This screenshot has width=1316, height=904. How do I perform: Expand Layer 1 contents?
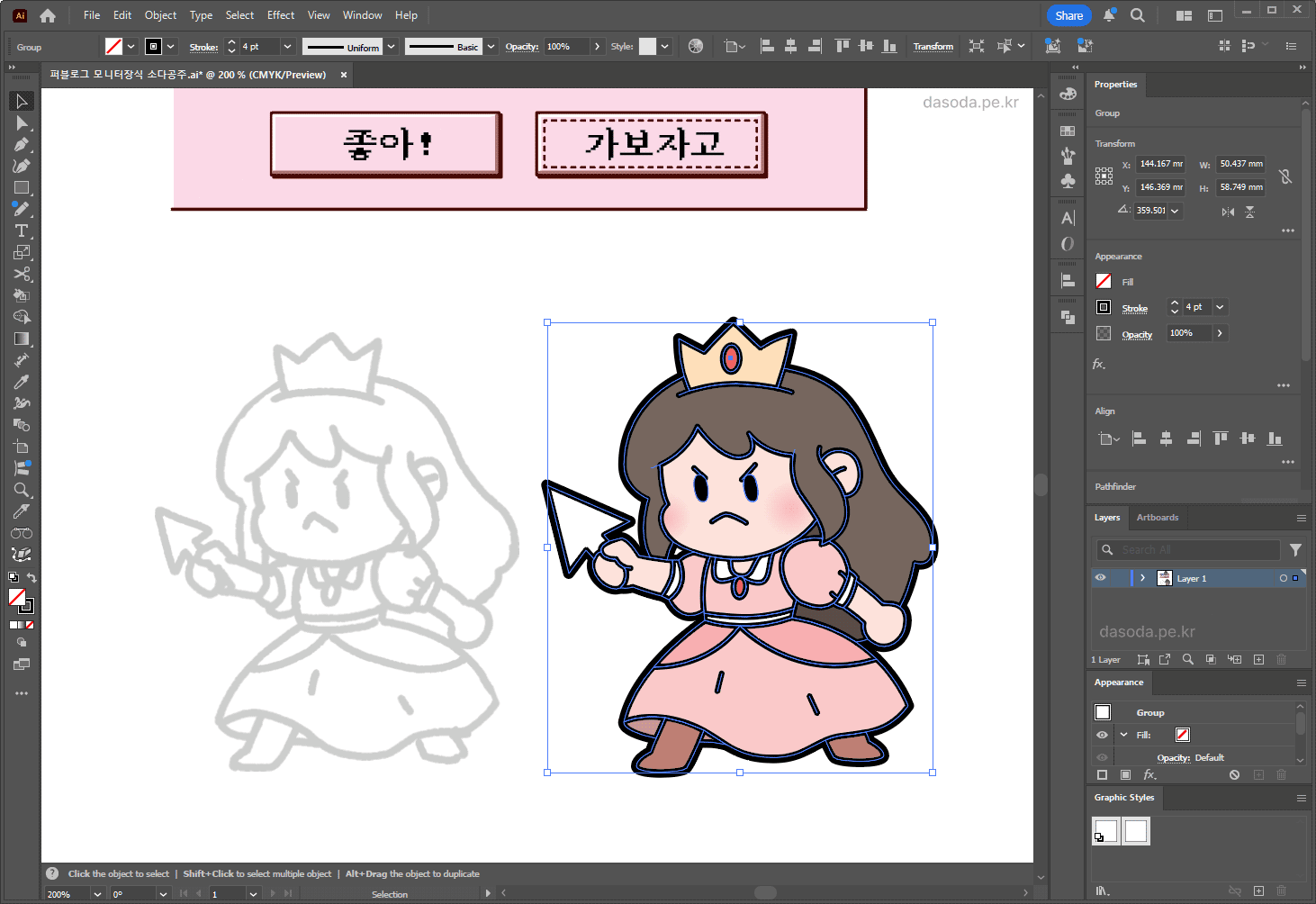click(1142, 578)
